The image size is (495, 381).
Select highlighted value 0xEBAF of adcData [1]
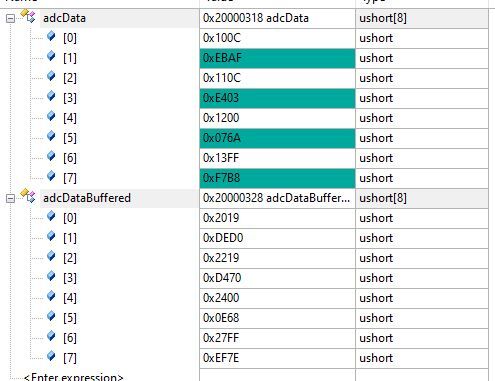277,58
